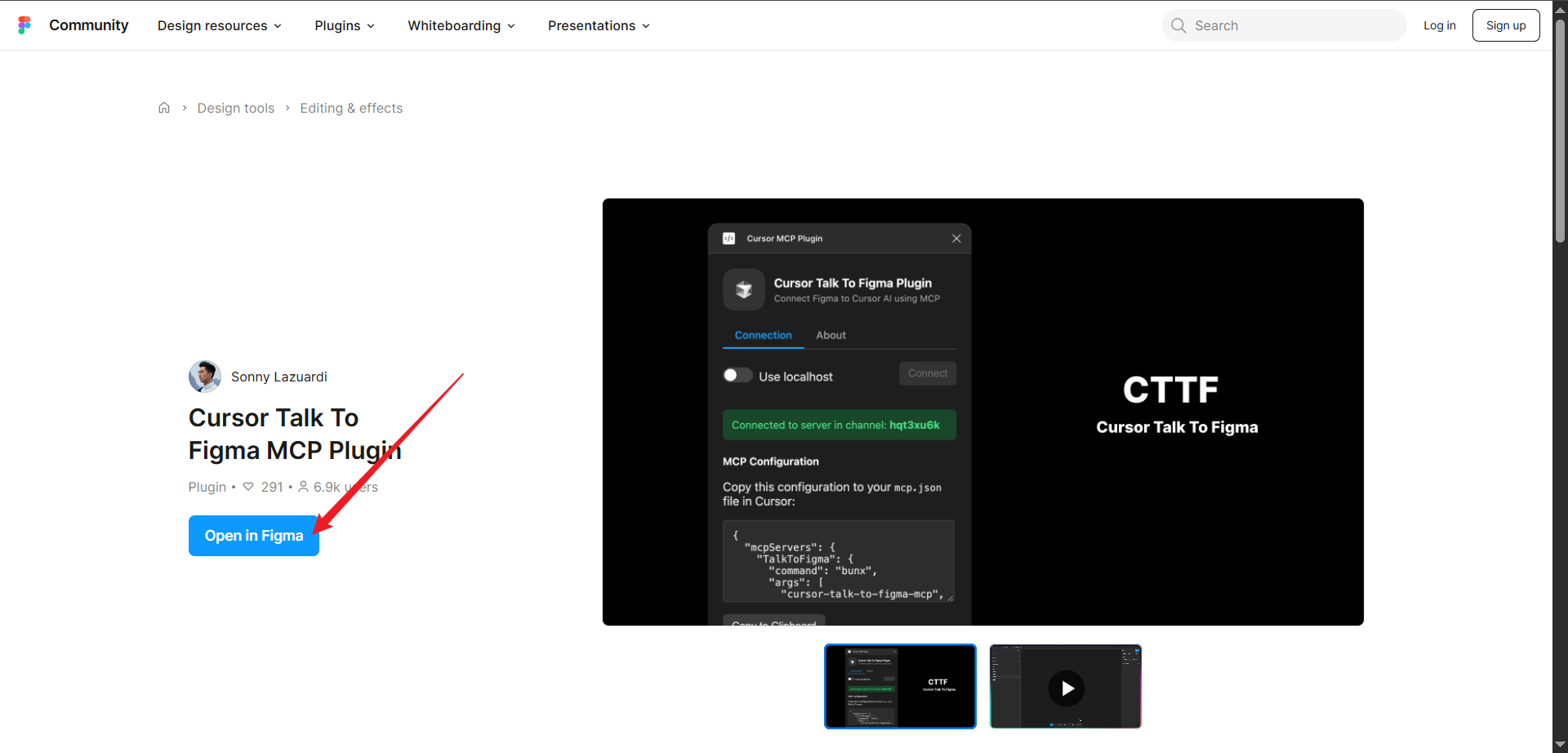Click the Cursor Talk To Figma cube icon
The height and width of the screenshot is (753, 1568).
coord(744,289)
